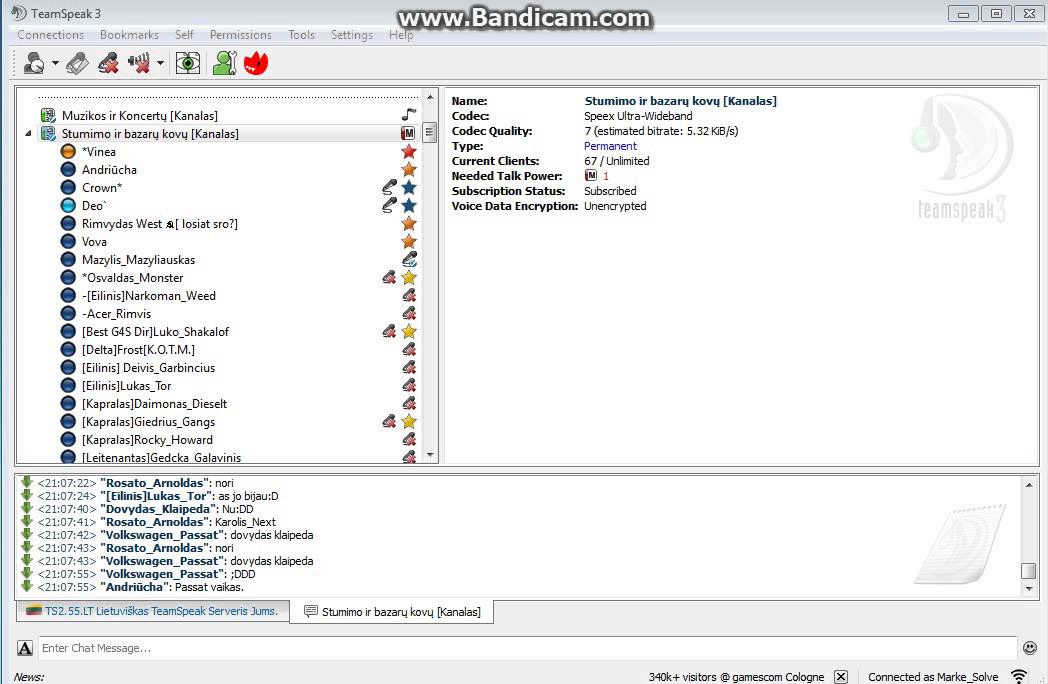The height and width of the screenshot is (684, 1048).
Task: Click the channel tree scroll up arrow
Action: [x=430, y=97]
